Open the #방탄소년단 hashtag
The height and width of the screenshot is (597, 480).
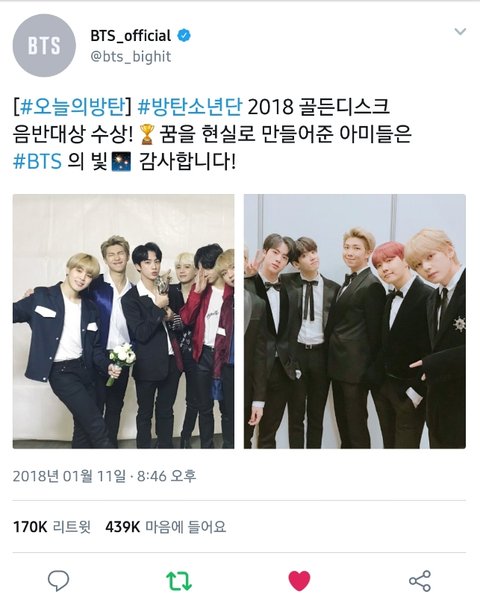190,107
